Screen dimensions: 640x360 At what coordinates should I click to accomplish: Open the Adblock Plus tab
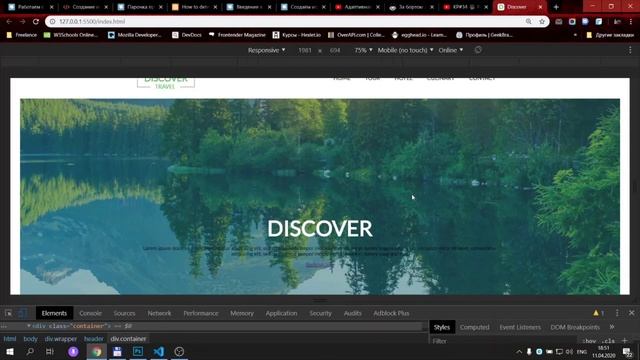pyautogui.click(x=391, y=313)
